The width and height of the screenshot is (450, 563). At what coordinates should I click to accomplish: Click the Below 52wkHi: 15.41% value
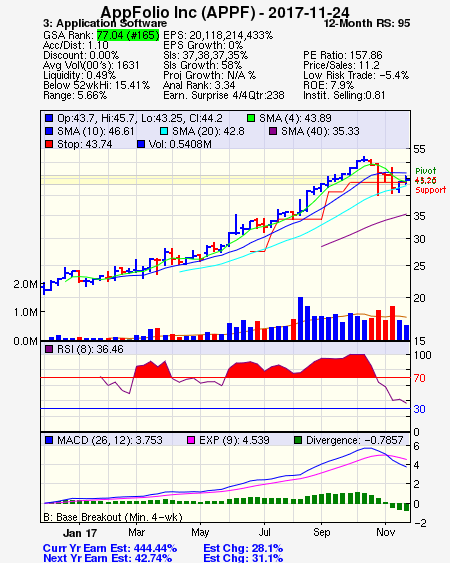tap(96, 85)
